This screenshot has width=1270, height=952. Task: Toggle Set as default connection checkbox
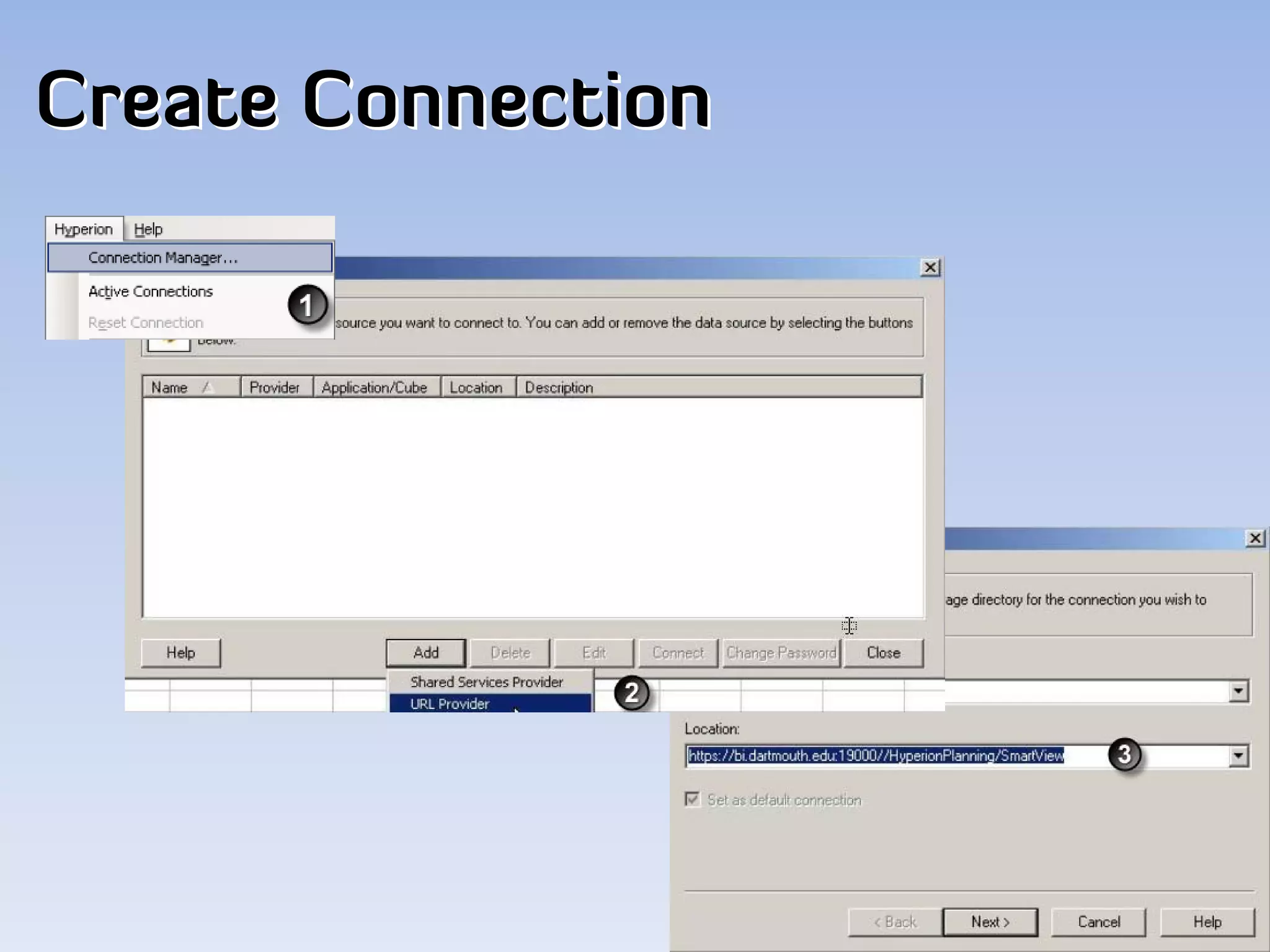(692, 799)
